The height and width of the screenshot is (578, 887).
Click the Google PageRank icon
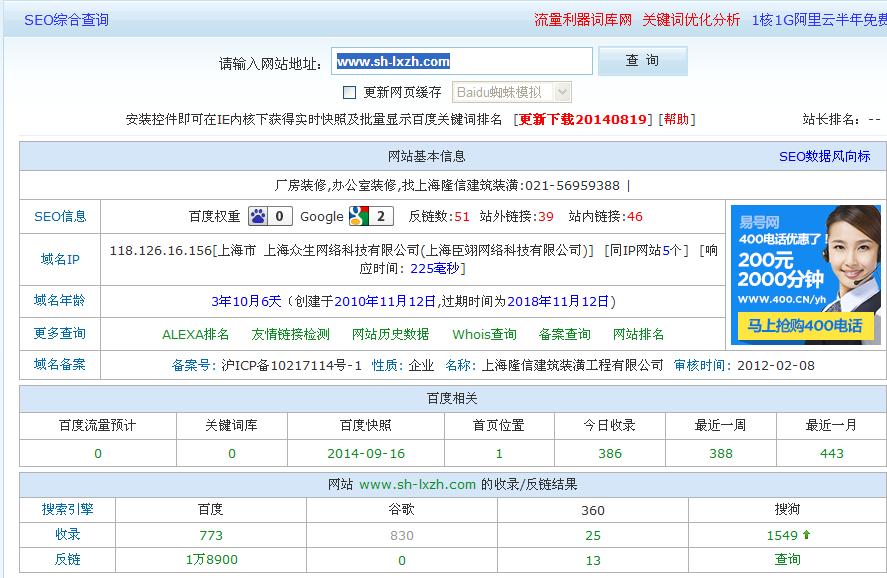pos(371,216)
